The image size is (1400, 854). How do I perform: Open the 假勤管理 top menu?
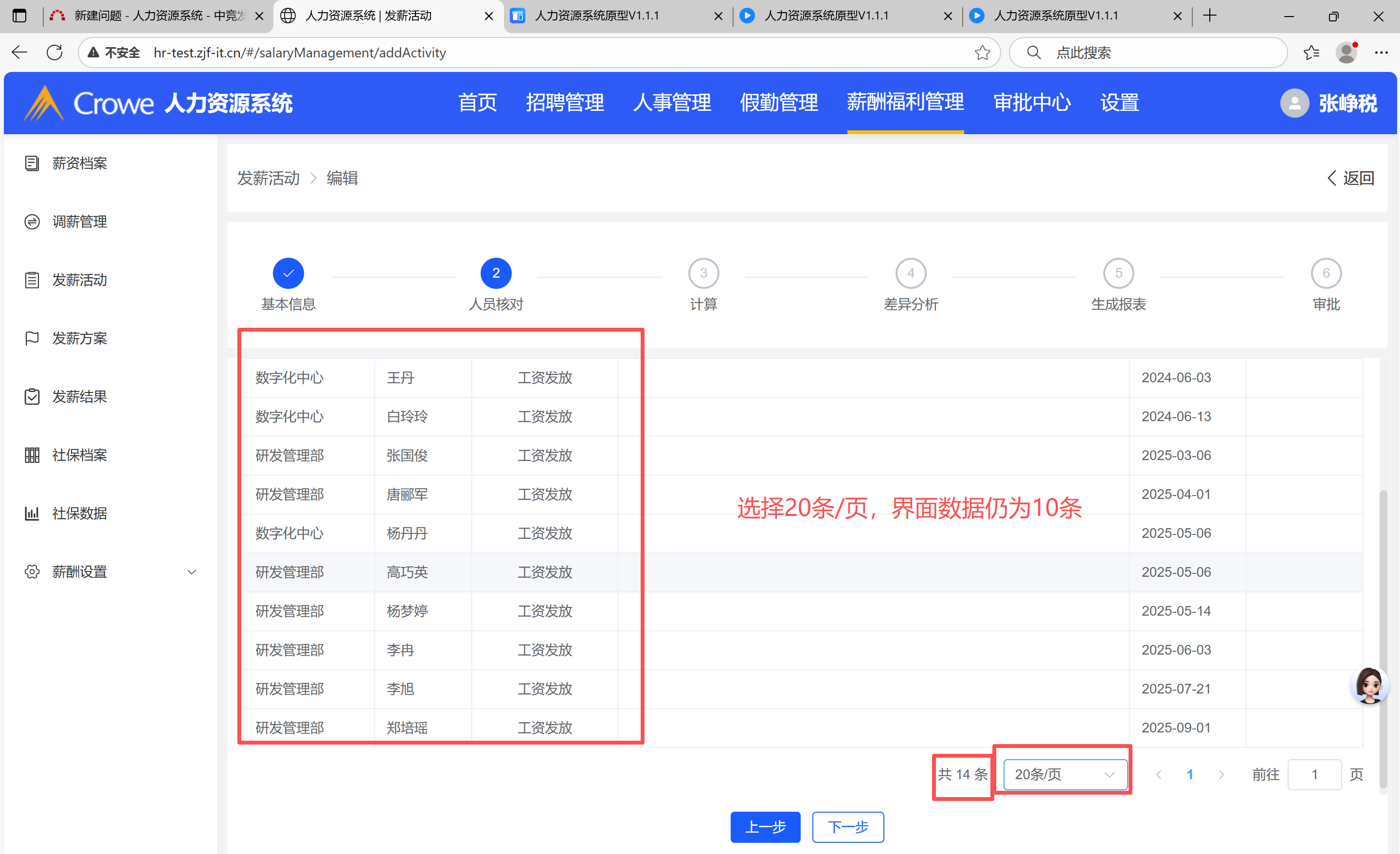(778, 103)
